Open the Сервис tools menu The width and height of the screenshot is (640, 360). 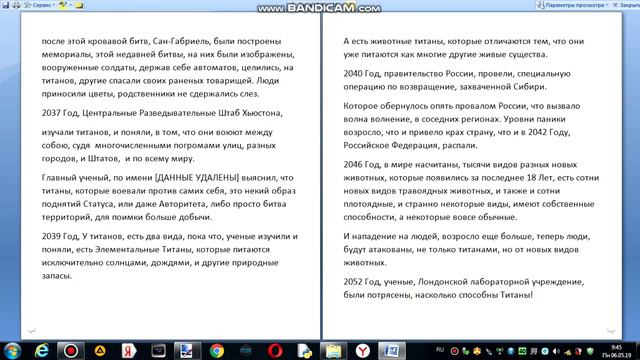[x=40, y=5]
